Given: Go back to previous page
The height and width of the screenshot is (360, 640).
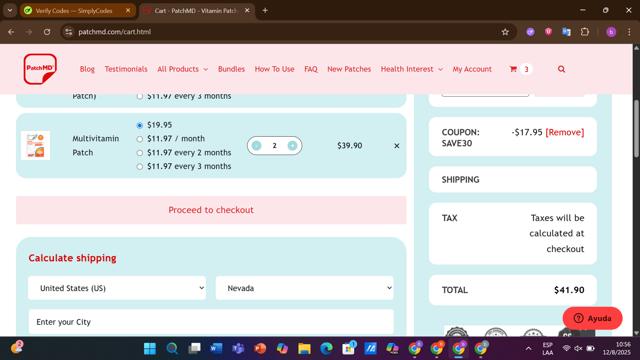Looking at the screenshot, I should pos(11,32).
